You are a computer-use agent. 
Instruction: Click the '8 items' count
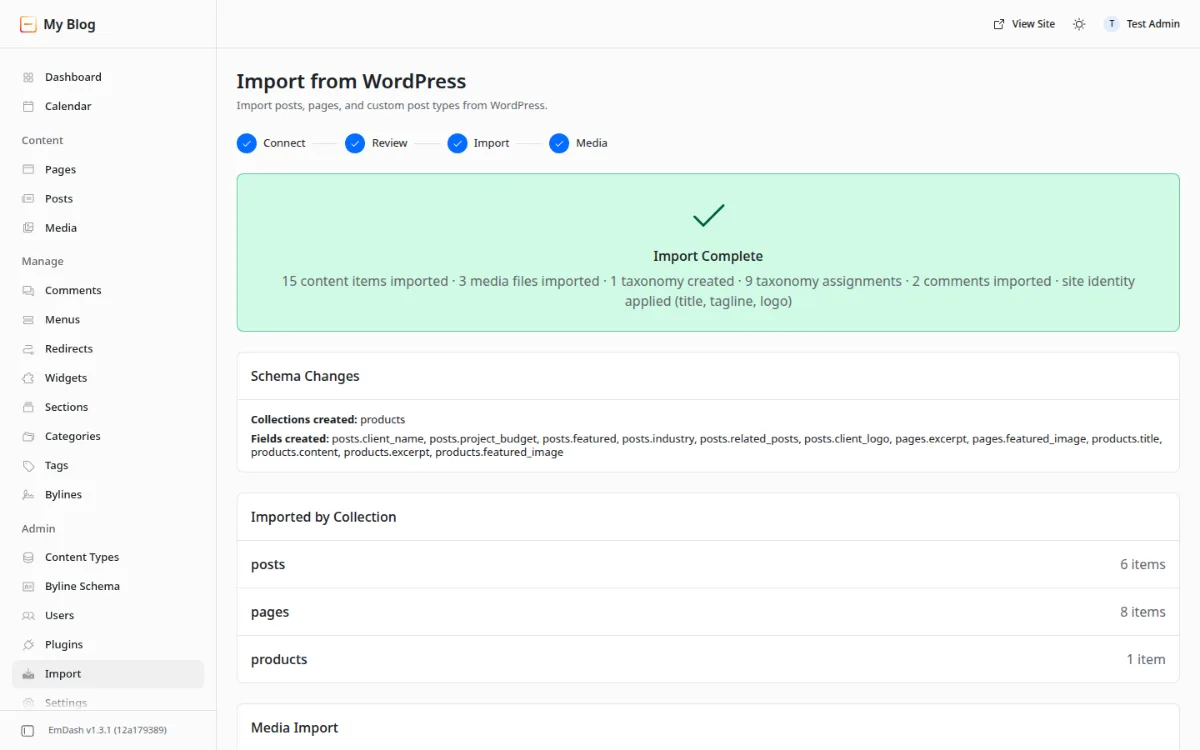click(1143, 612)
